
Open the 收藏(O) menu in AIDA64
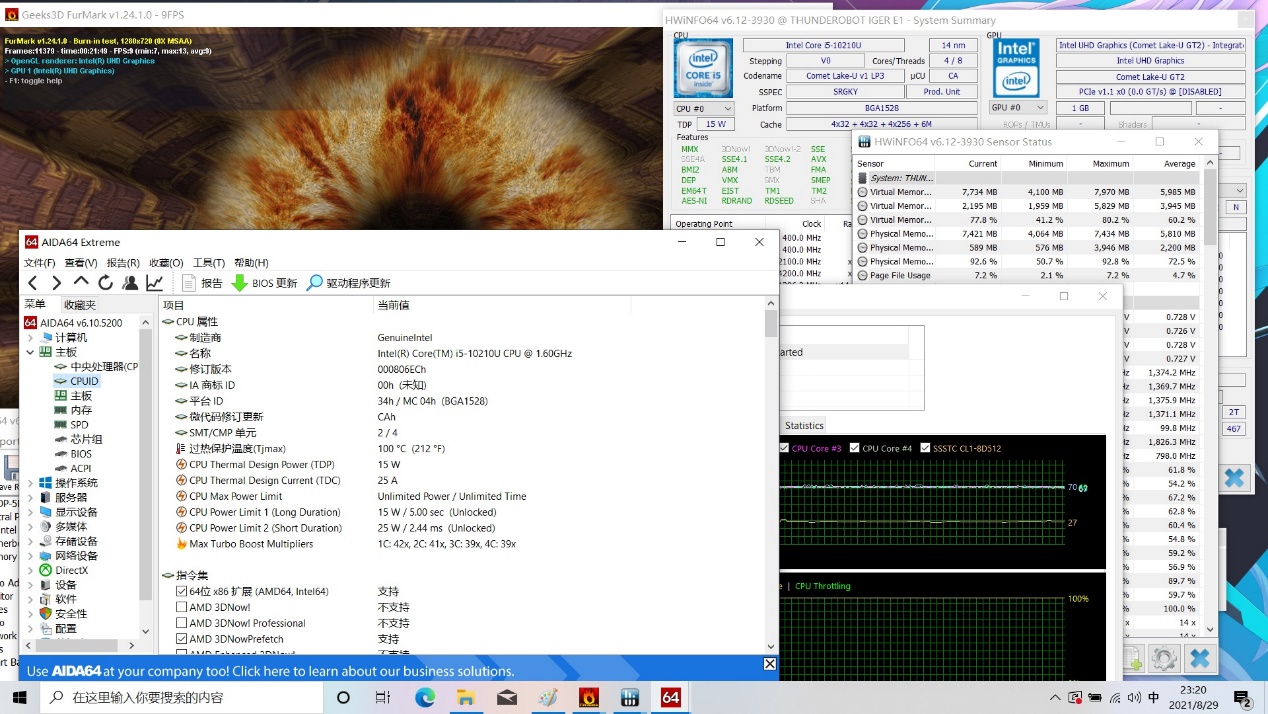tap(166, 263)
